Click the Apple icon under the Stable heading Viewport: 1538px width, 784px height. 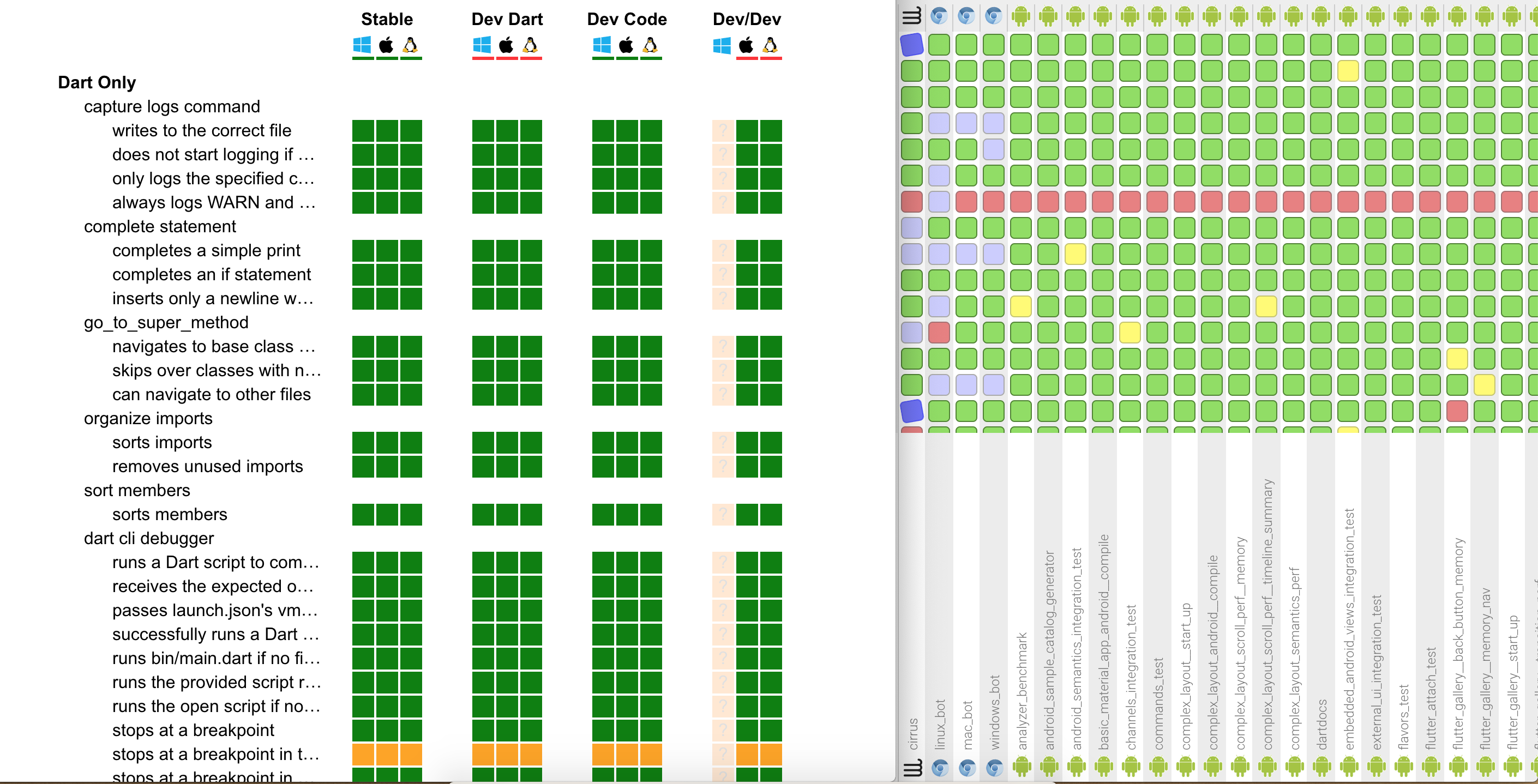[x=387, y=45]
